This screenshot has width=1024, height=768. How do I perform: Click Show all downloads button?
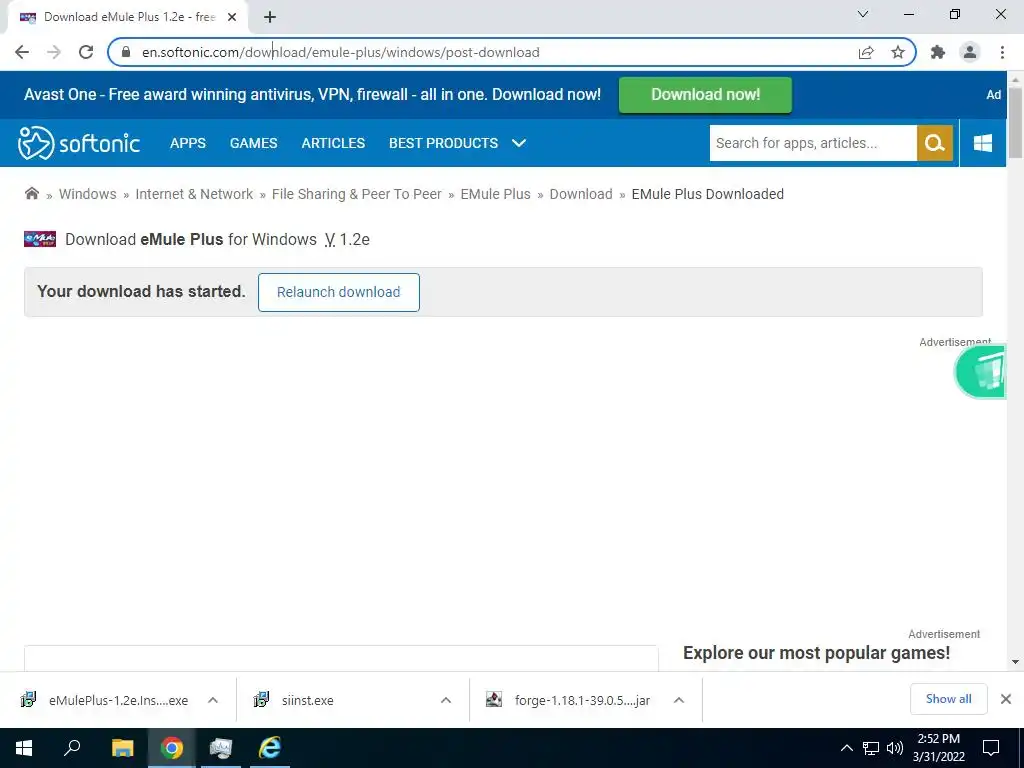(948, 699)
